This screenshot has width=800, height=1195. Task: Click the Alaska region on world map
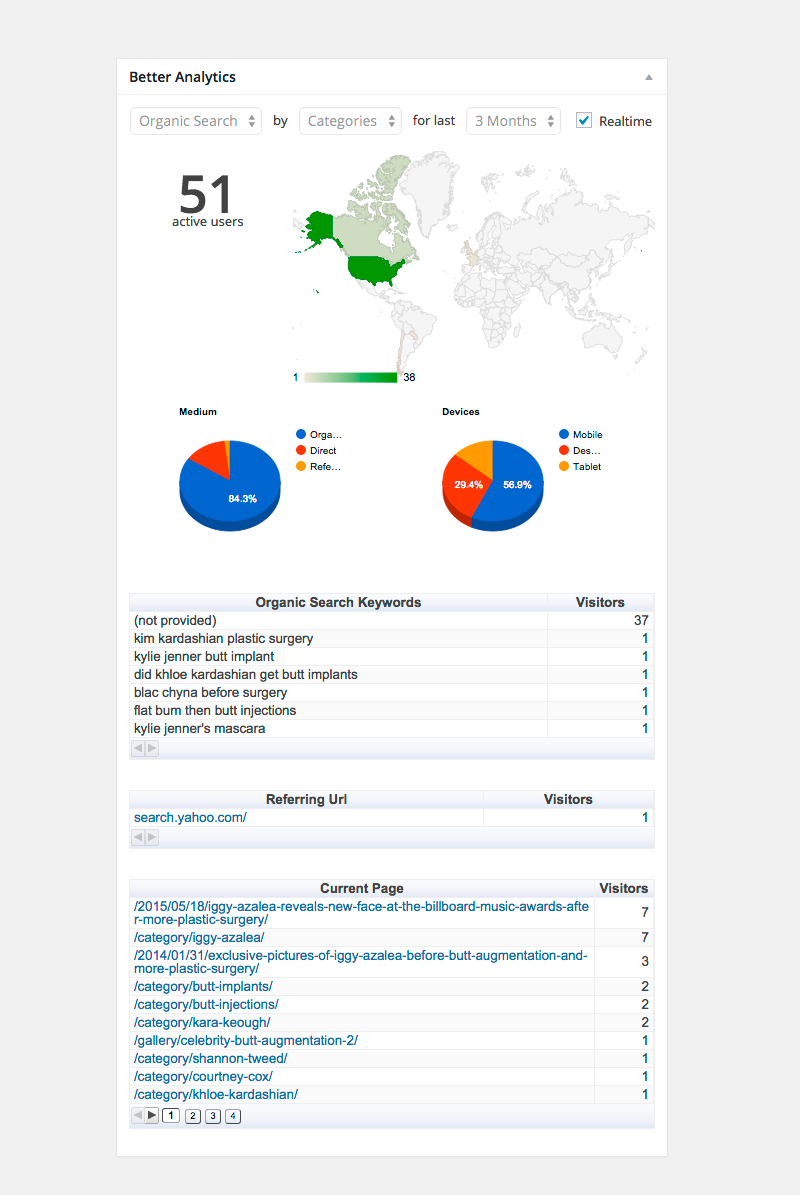[320, 227]
